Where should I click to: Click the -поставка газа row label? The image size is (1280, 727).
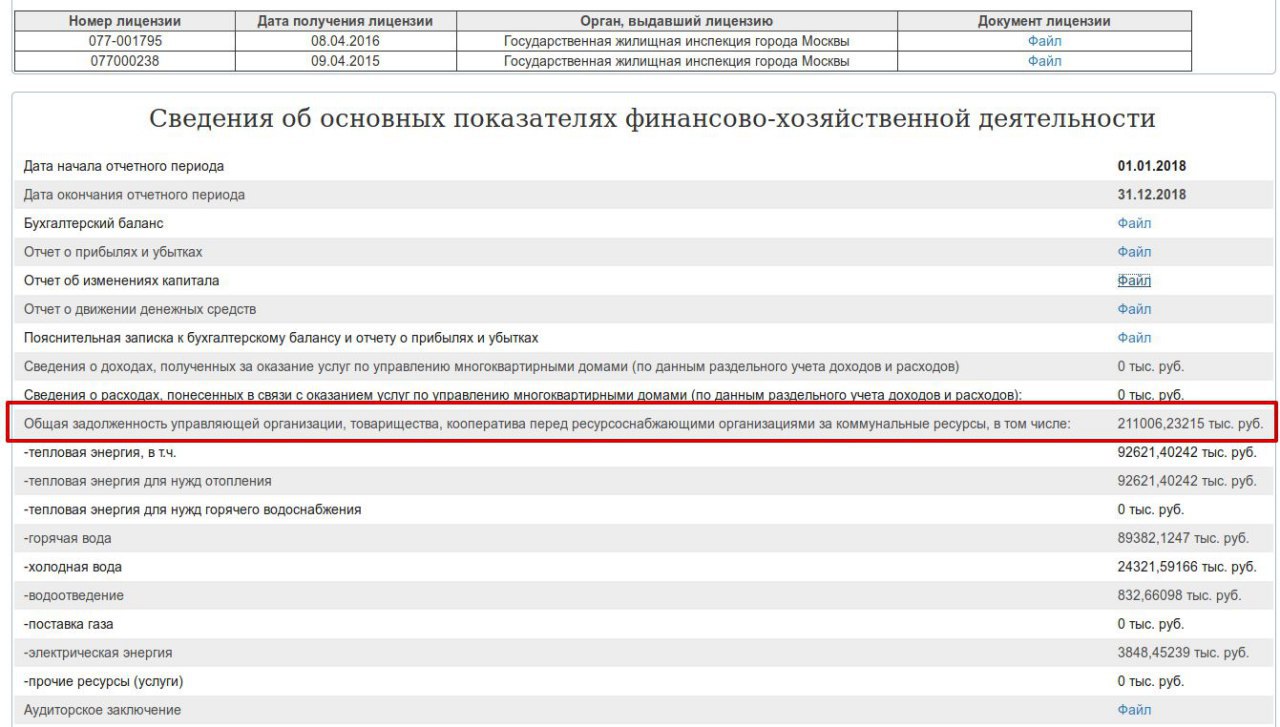pyautogui.click(x=69, y=624)
